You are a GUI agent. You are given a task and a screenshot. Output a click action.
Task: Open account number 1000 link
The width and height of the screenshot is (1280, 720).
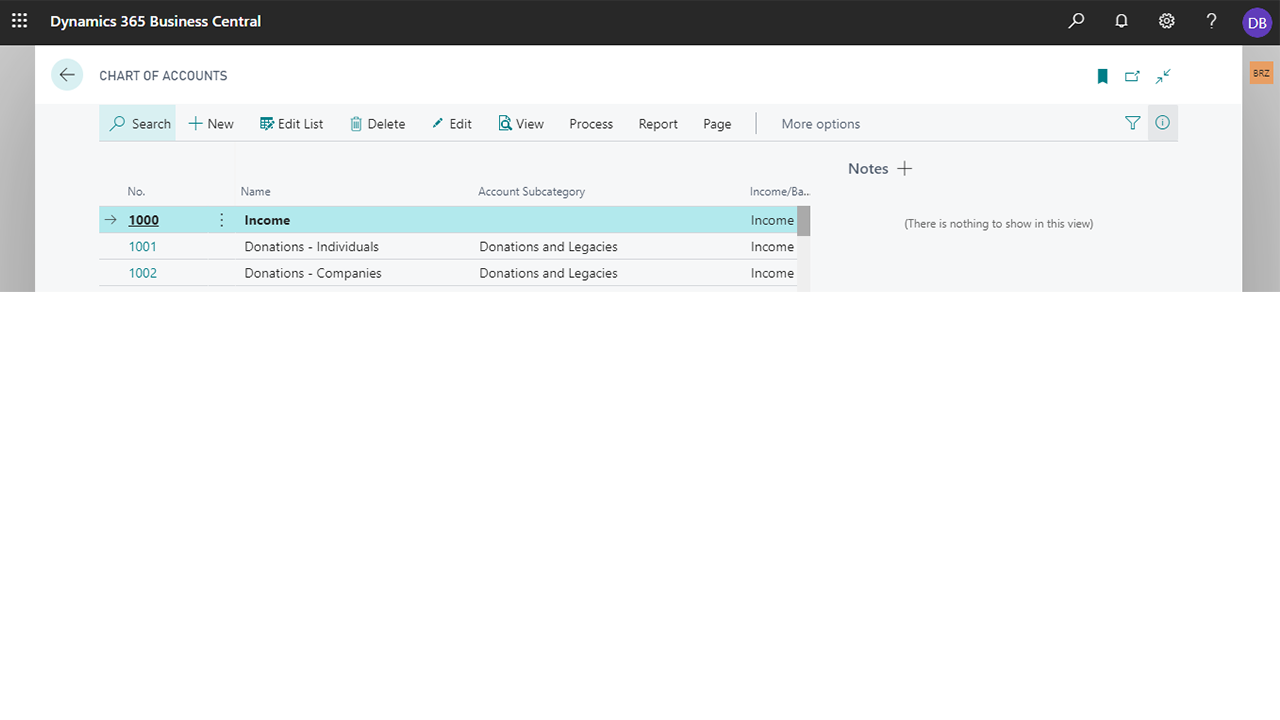click(x=144, y=220)
